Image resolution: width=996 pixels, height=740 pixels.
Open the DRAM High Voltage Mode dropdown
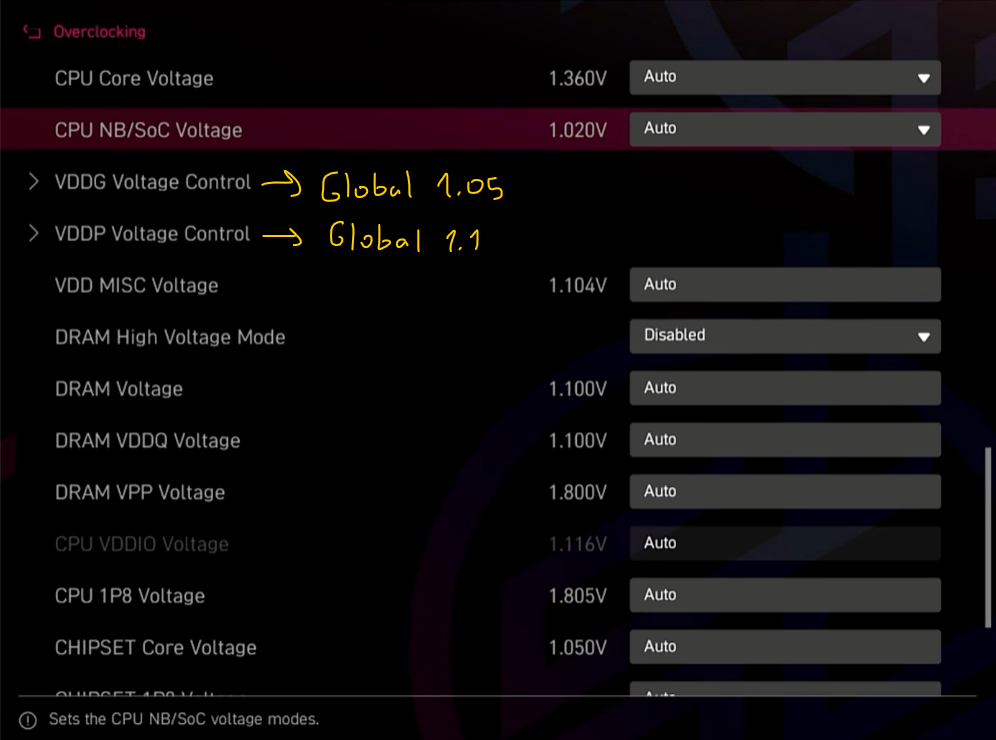pyautogui.click(x=785, y=336)
